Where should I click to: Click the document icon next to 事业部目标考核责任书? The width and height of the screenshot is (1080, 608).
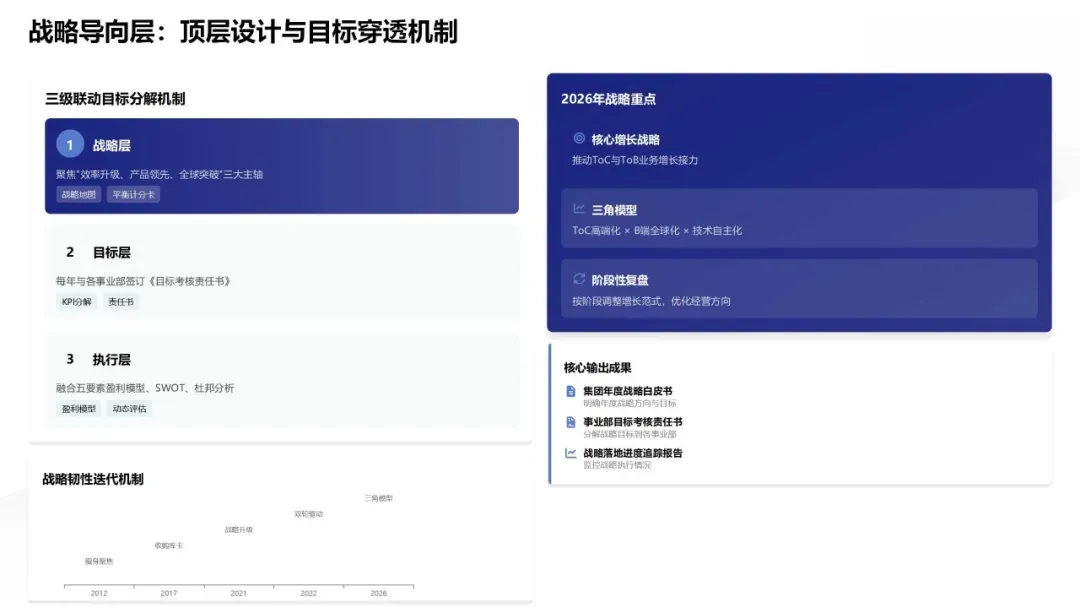pyautogui.click(x=570, y=422)
